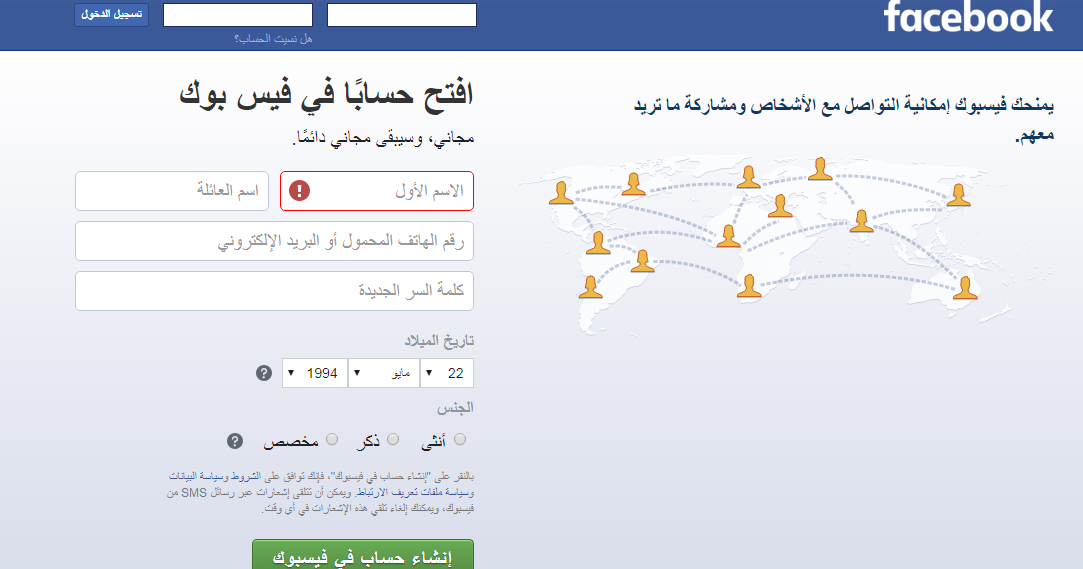
Task: Open the birth year dropdown showing 1994
Action: coord(315,373)
